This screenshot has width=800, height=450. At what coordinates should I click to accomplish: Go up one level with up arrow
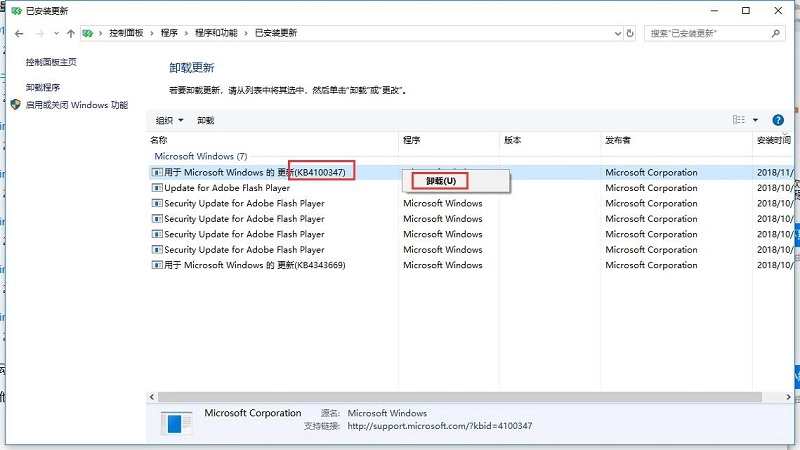point(70,34)
